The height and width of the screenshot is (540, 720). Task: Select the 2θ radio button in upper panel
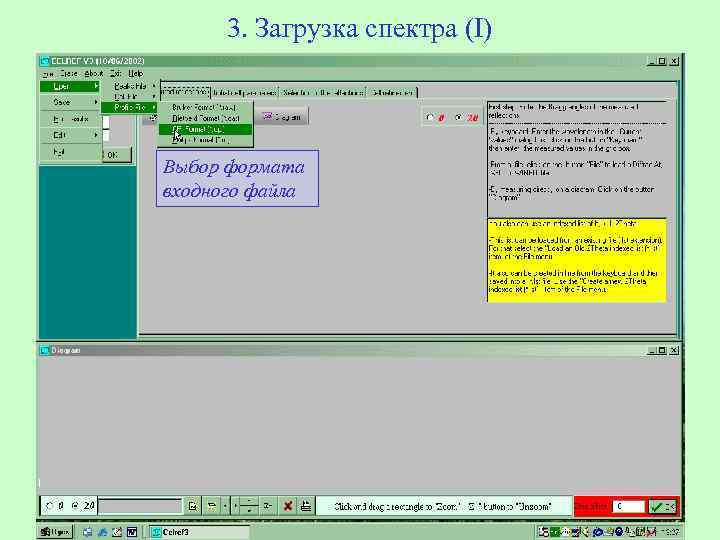(458, 118)
